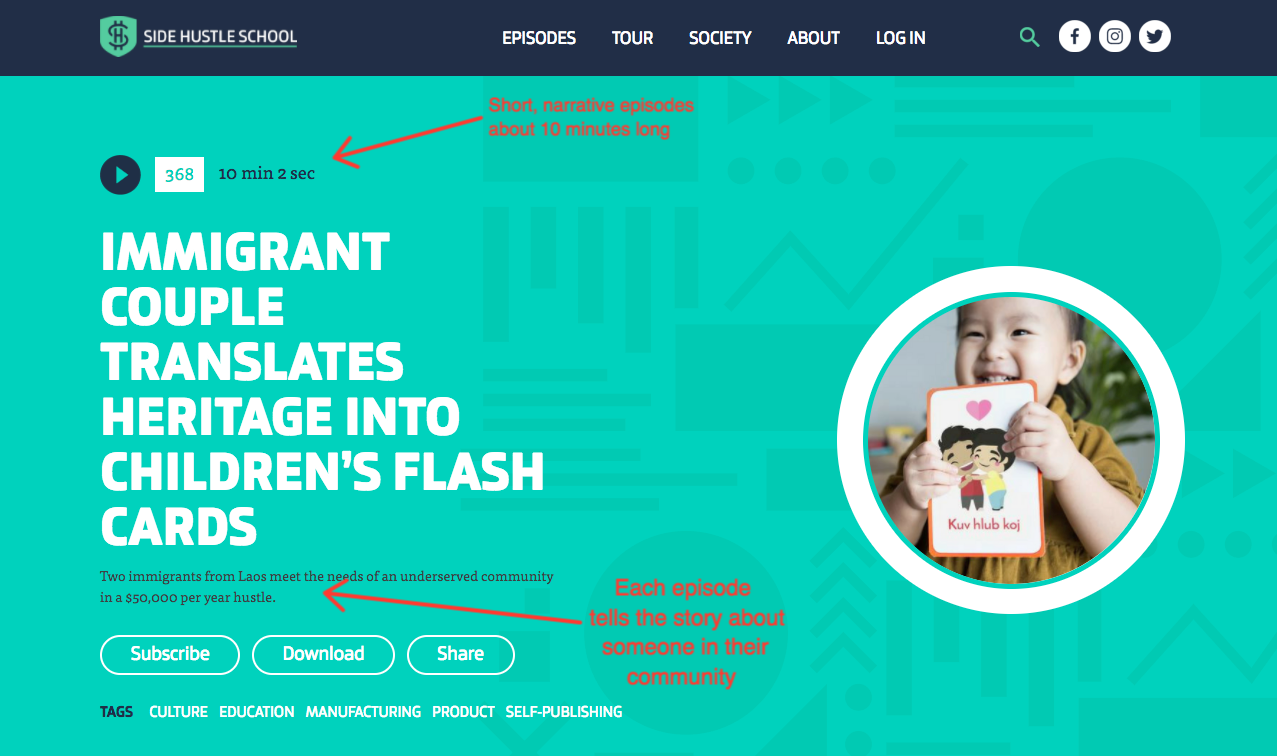Open the search magnifier icon

[1029, 38]
